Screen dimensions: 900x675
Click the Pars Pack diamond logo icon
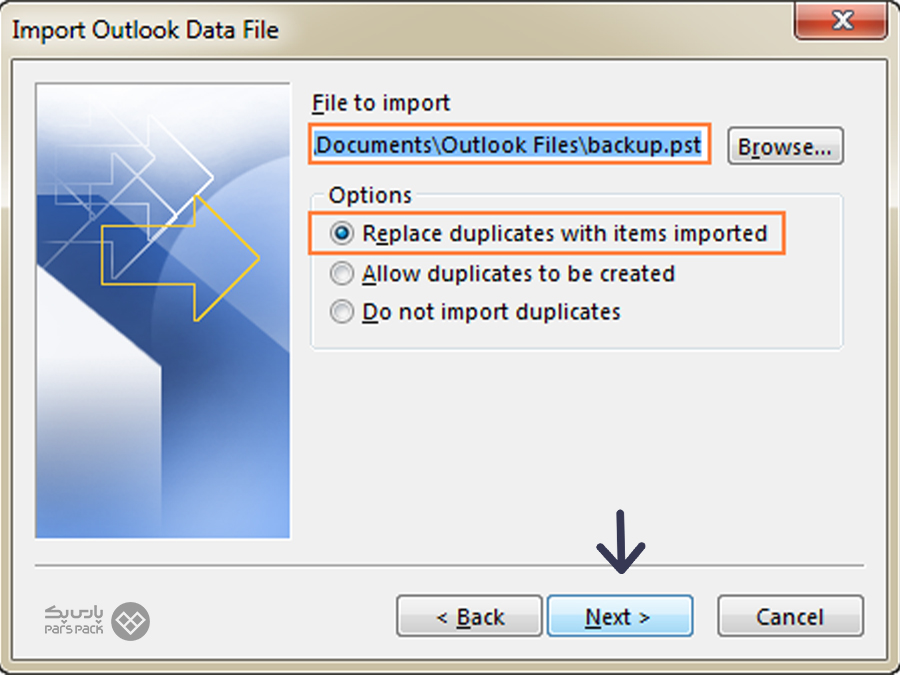[x=130, y=621]
